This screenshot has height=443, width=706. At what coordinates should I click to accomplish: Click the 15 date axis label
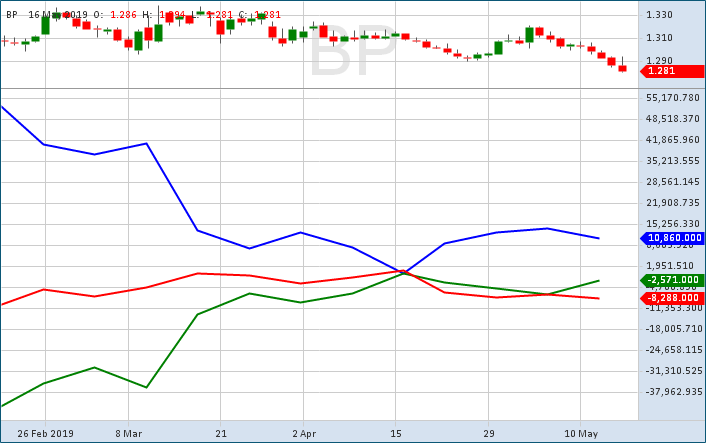click(x=396, y=434)
